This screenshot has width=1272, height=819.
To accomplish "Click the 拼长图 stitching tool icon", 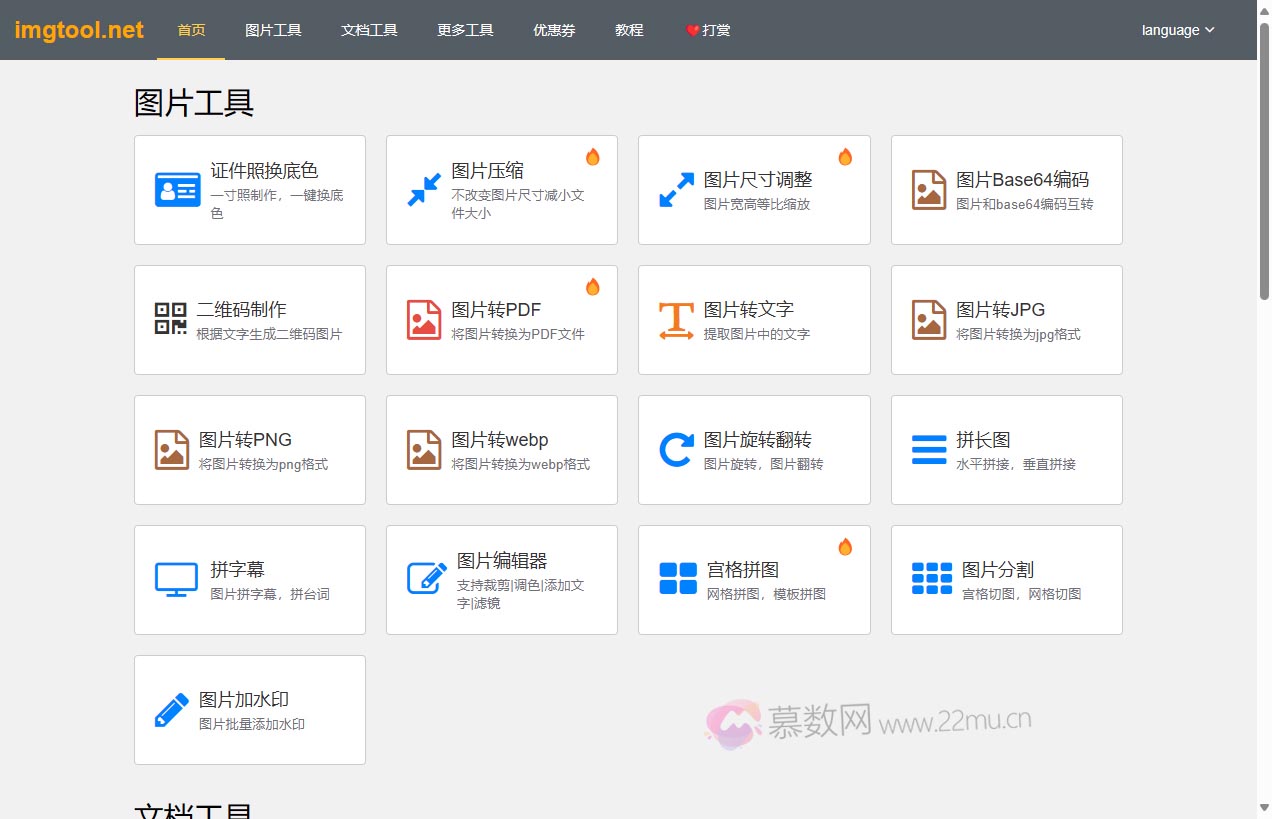I will (x=929, y=449).
